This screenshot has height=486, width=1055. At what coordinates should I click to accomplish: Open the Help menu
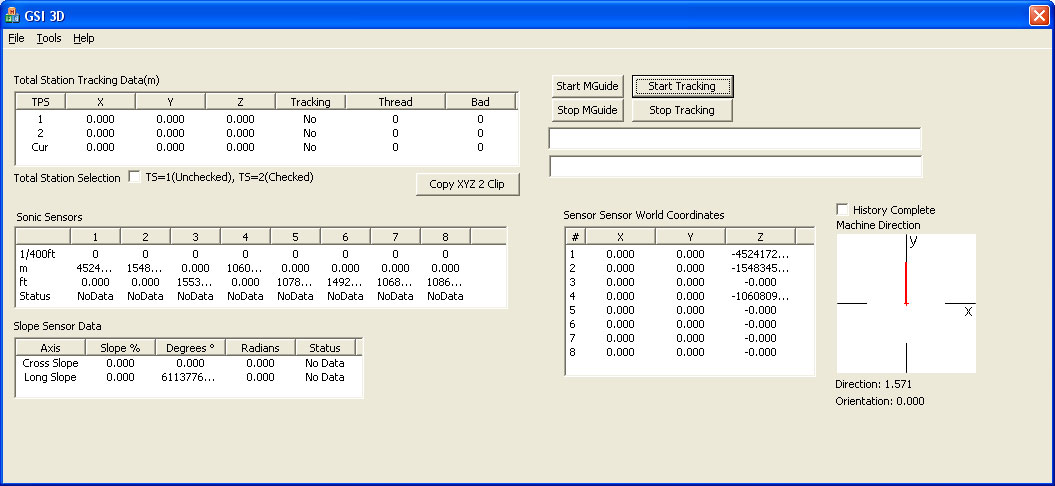pos(84,38)
